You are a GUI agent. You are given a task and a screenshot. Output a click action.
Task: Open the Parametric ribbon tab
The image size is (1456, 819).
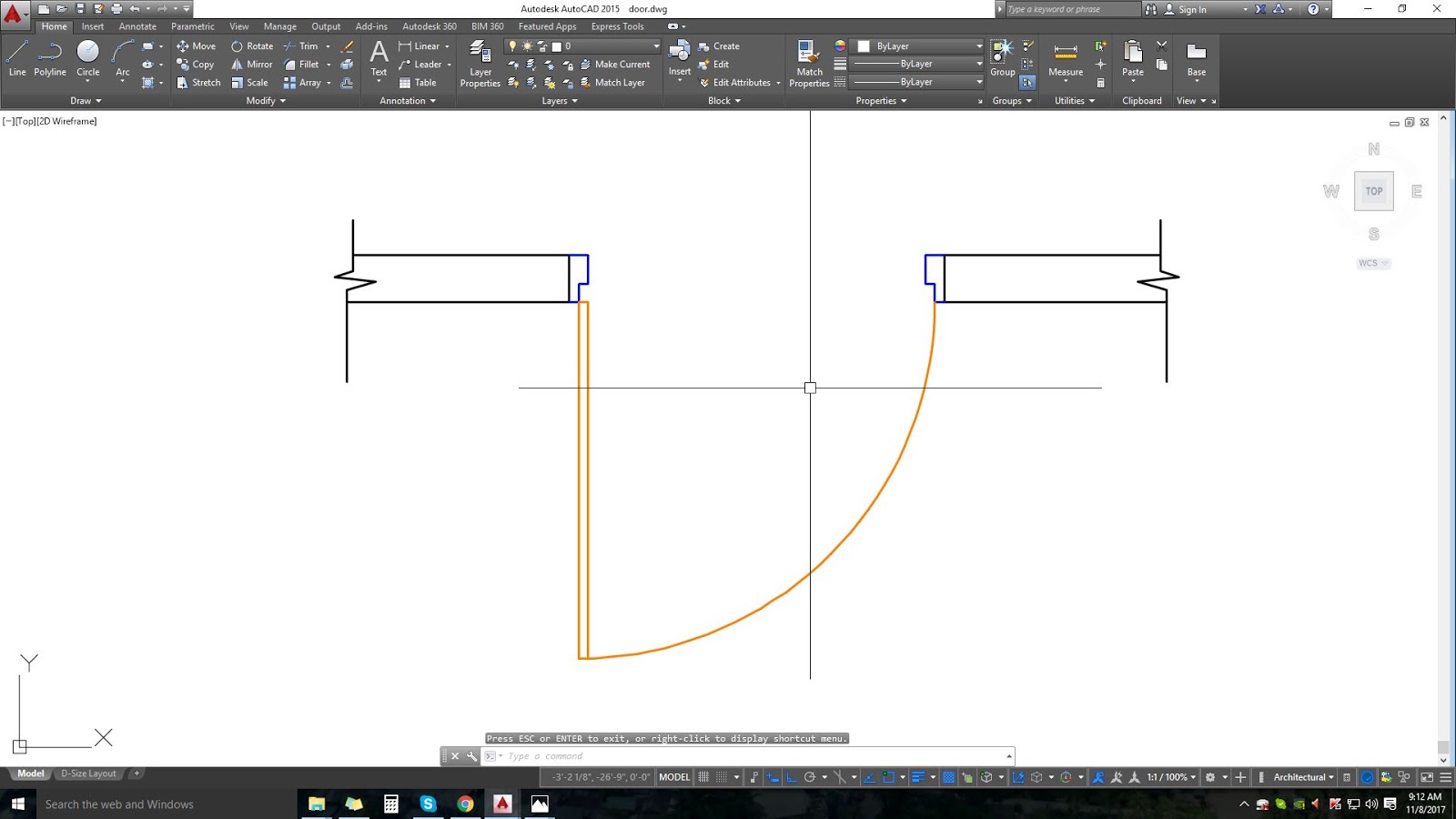pos(192,26)
